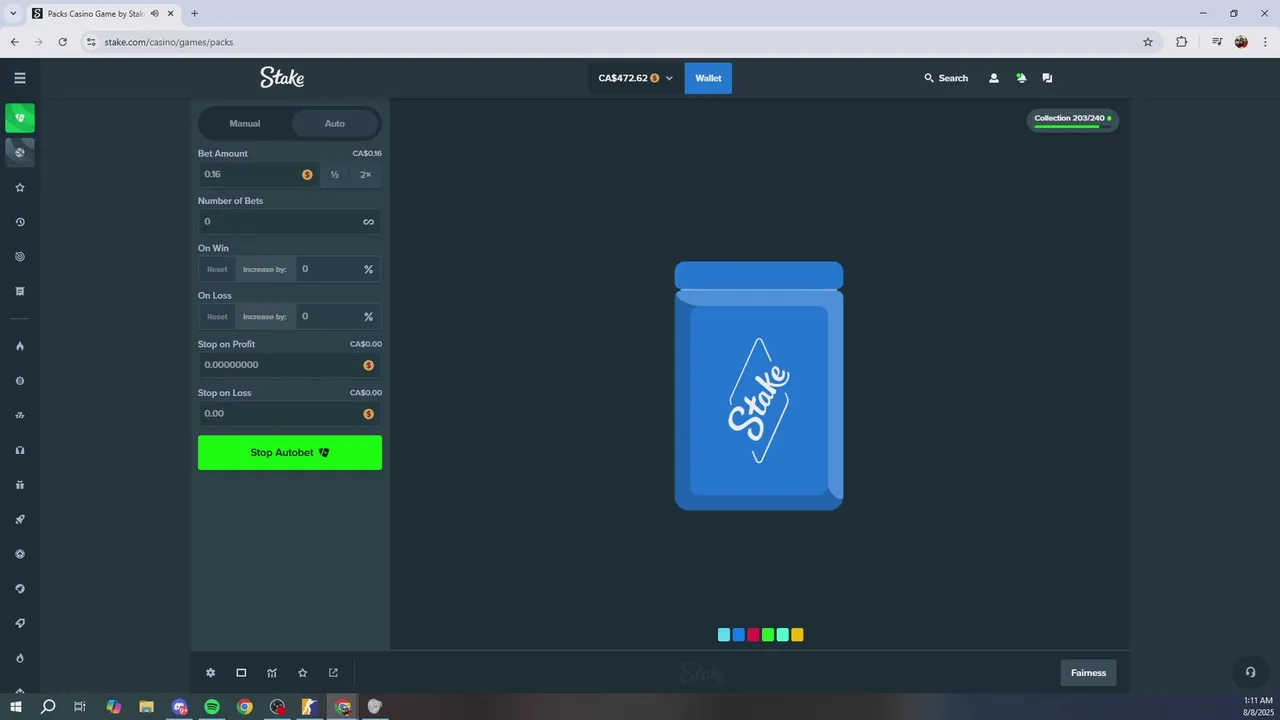Open the Challenges target sidebar icon
The image size is (1280, 720).
click(20, 257)
